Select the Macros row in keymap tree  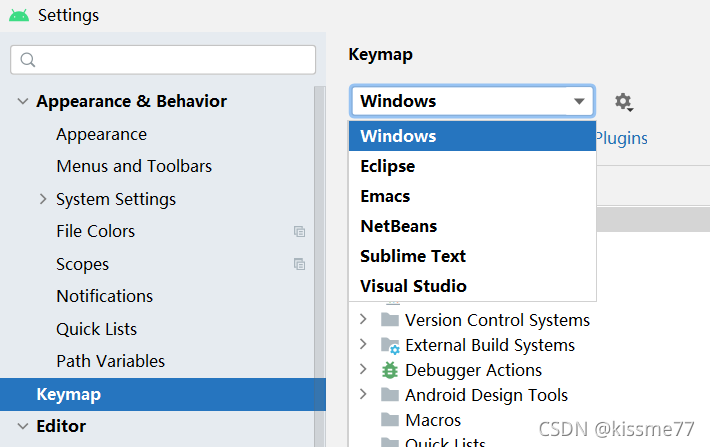click(433, 420)
